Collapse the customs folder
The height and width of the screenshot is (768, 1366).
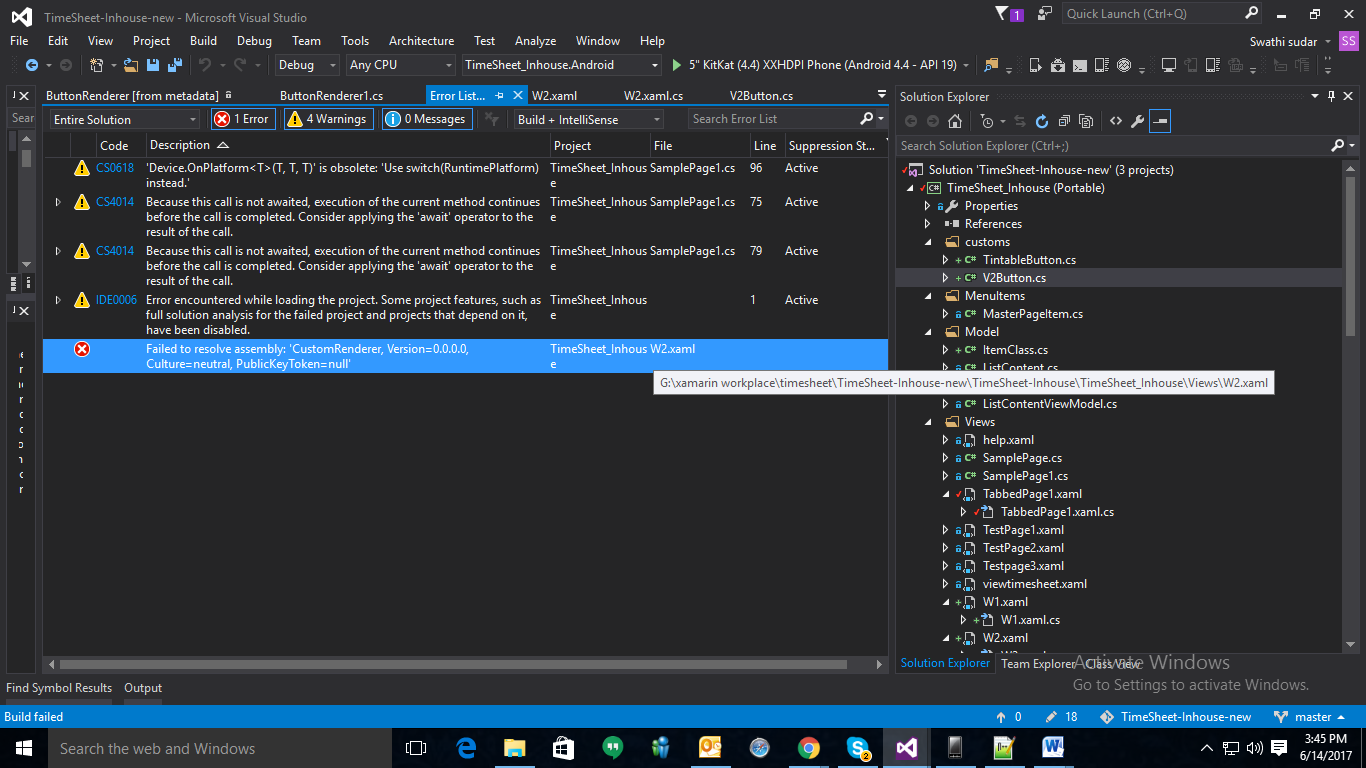click(927, 242)
